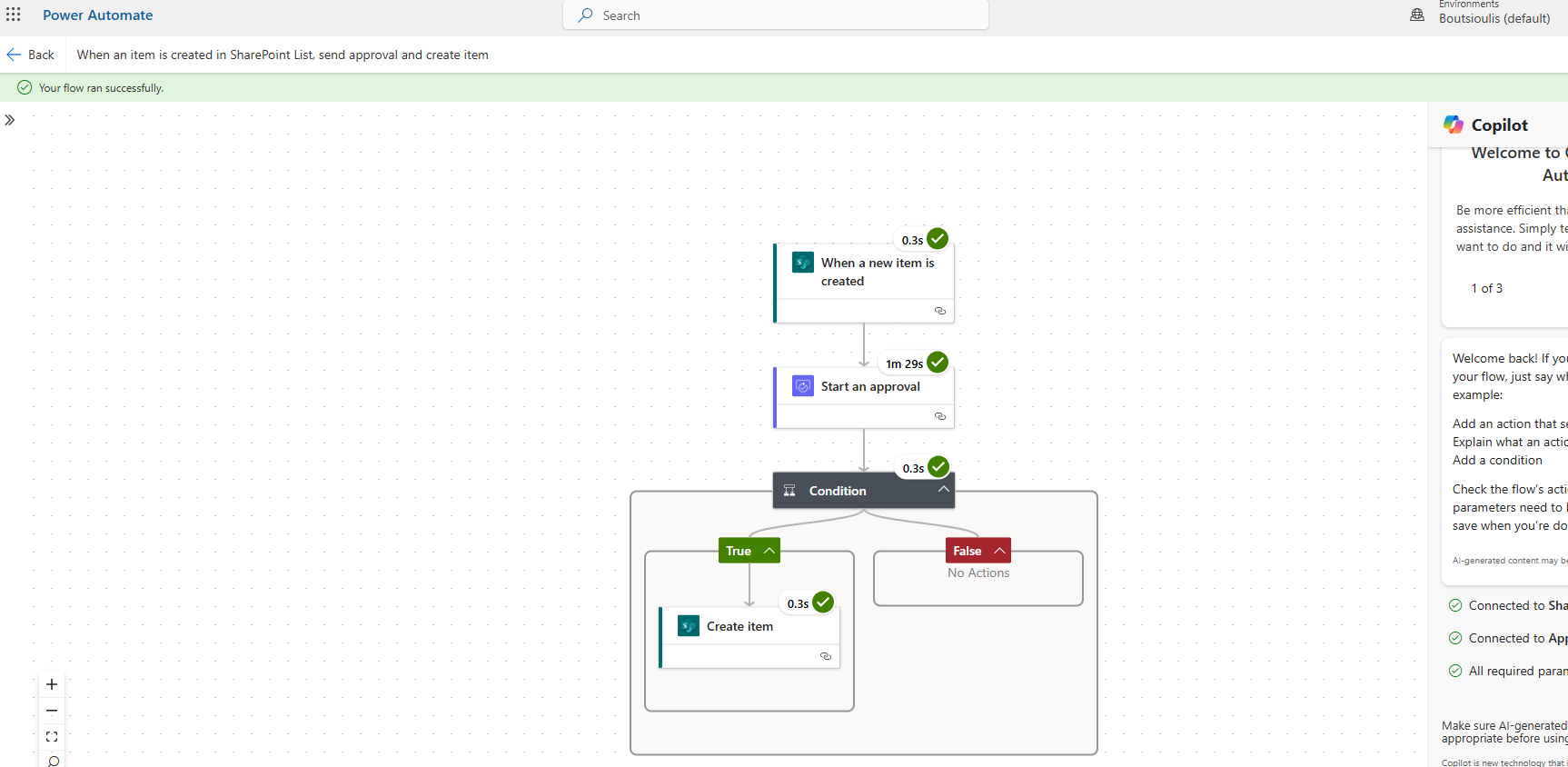
Task: Click the Condition icon on header
Action: pyautogui.click(x=789, y=491)
